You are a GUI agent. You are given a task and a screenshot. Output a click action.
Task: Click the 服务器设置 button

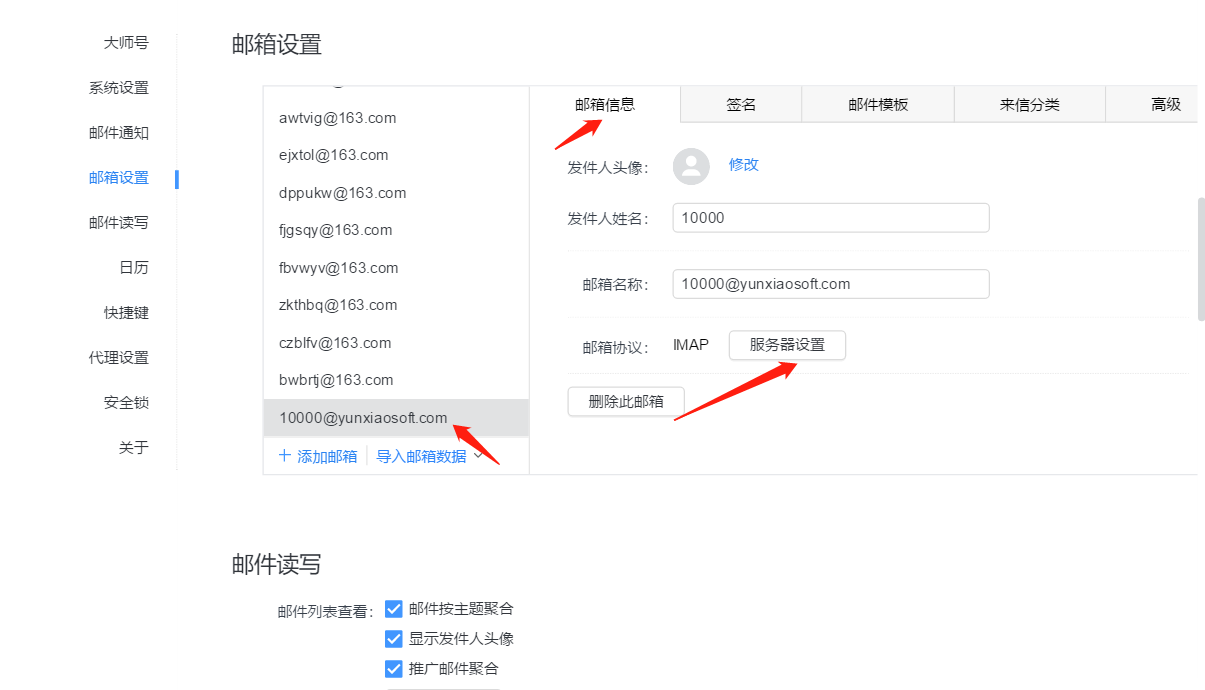coord(787,345)
